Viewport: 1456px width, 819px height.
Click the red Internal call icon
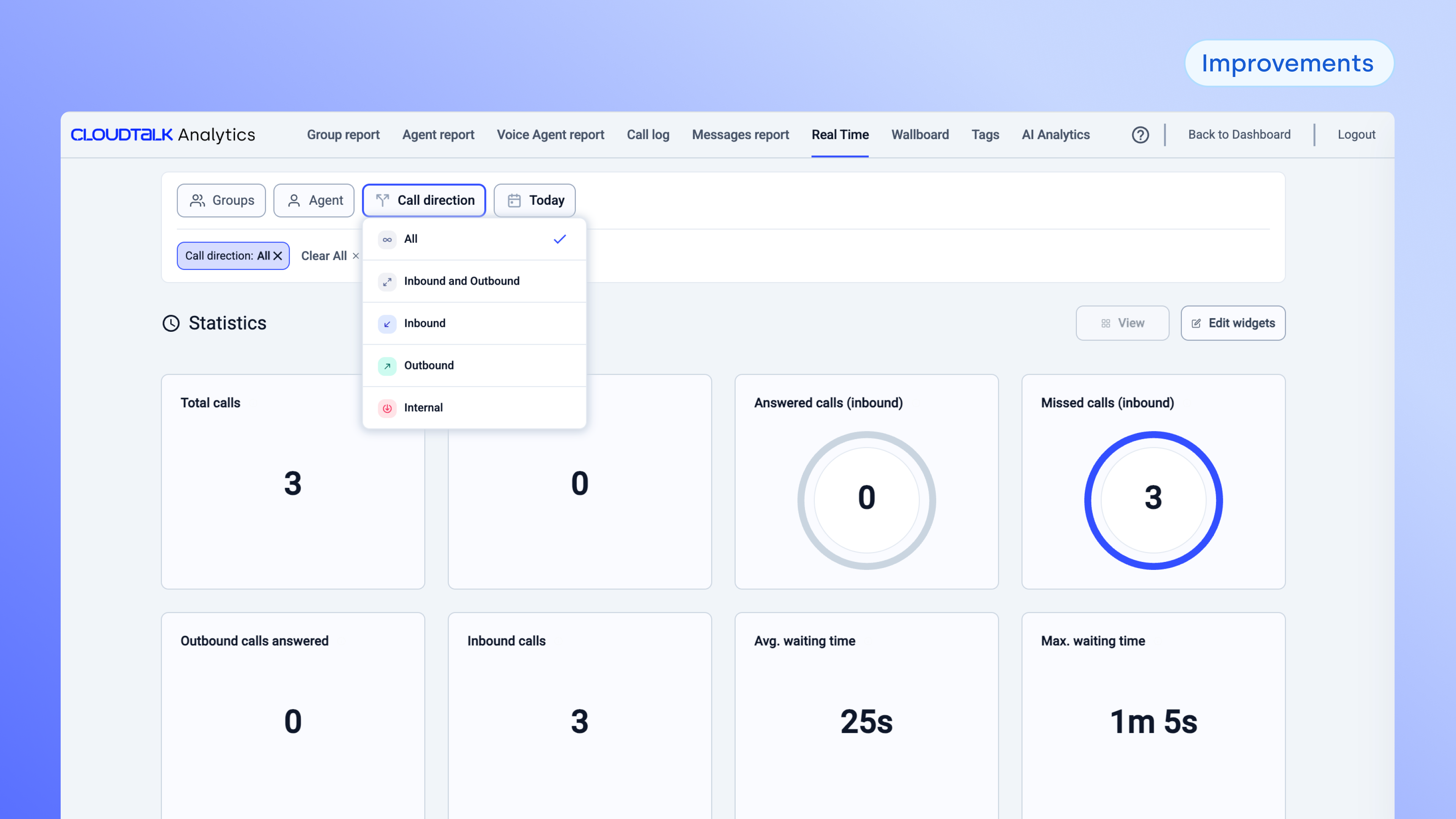pos(387,408)
